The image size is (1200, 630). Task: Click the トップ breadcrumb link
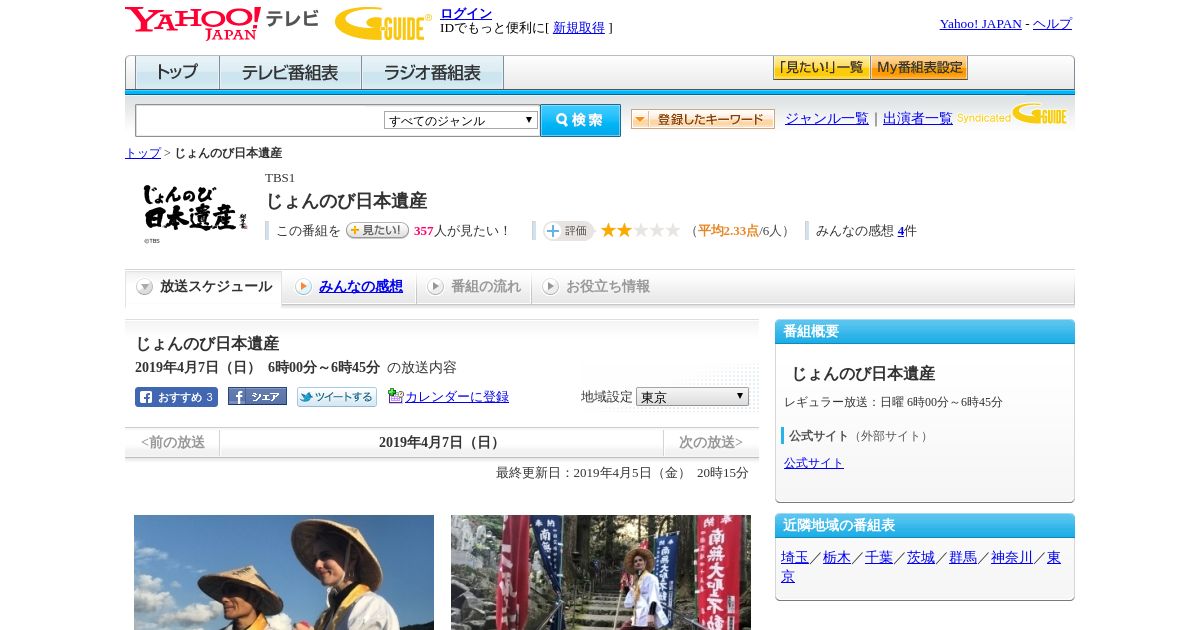tap(143, 153)
